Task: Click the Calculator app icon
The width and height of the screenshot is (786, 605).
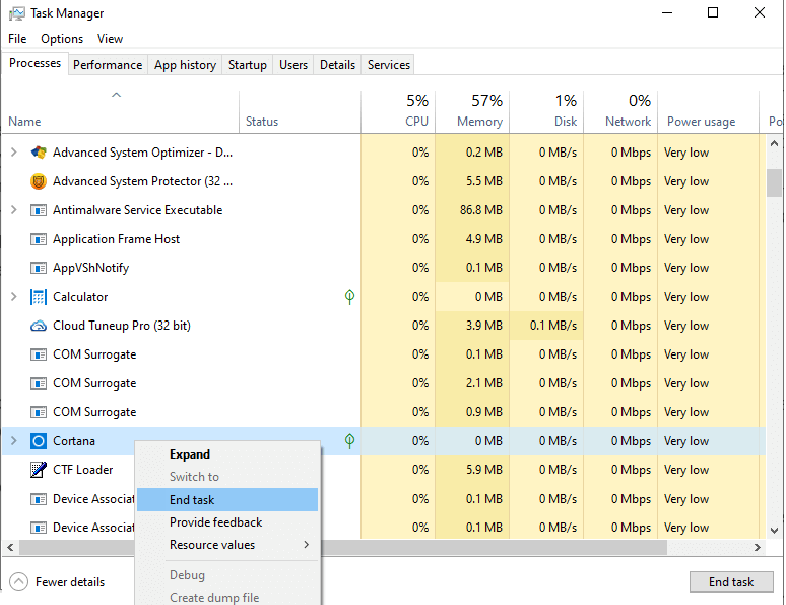Action: [38, 297]
